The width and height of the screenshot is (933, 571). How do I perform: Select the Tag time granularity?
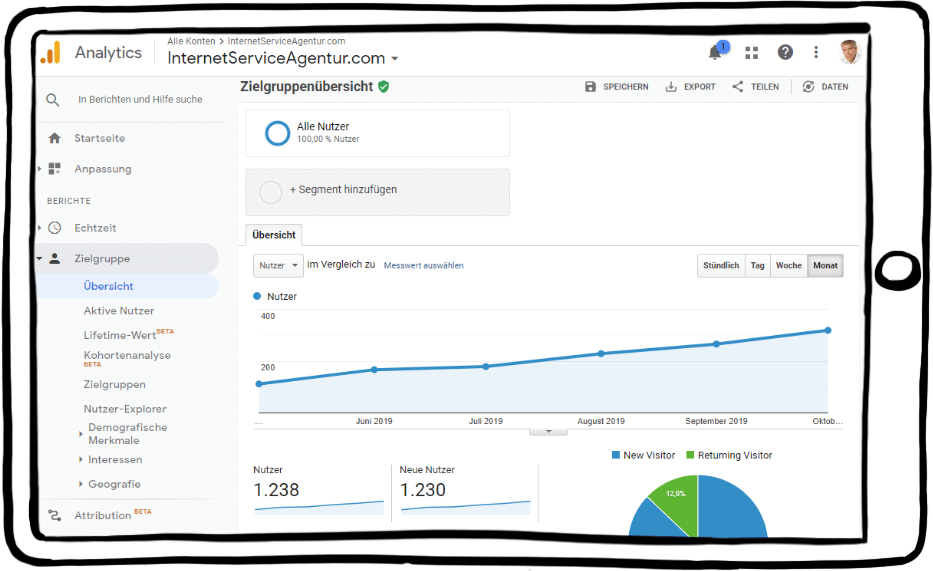[x=757, y=265]
